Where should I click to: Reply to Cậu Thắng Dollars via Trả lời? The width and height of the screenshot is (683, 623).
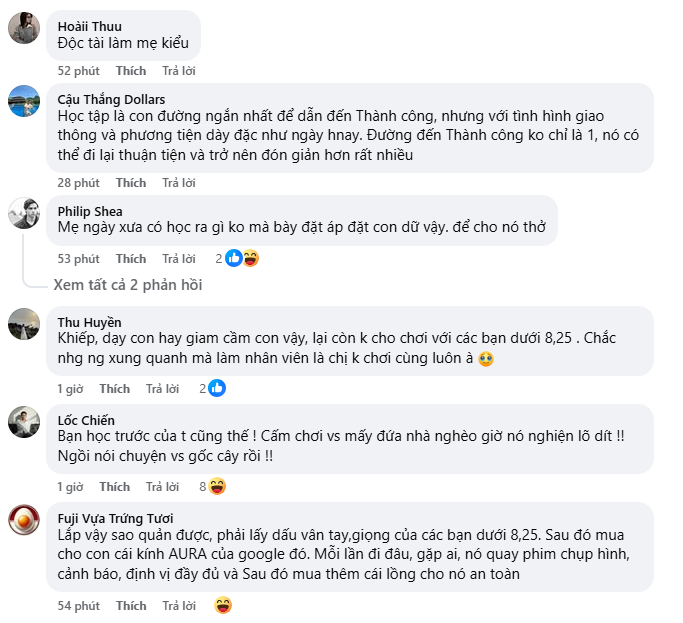[179, 183]
